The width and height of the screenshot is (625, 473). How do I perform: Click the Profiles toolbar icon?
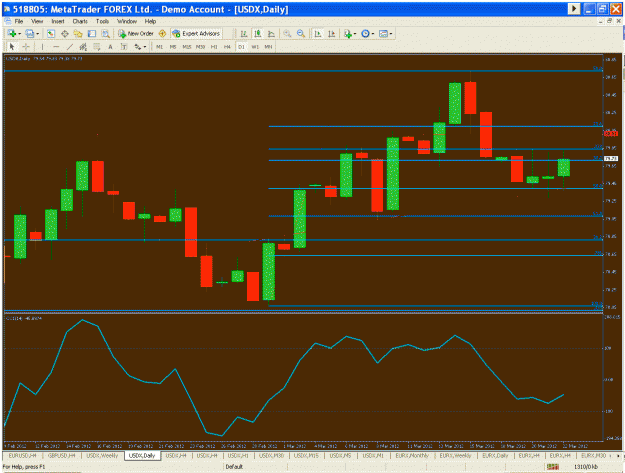[29, 34]
